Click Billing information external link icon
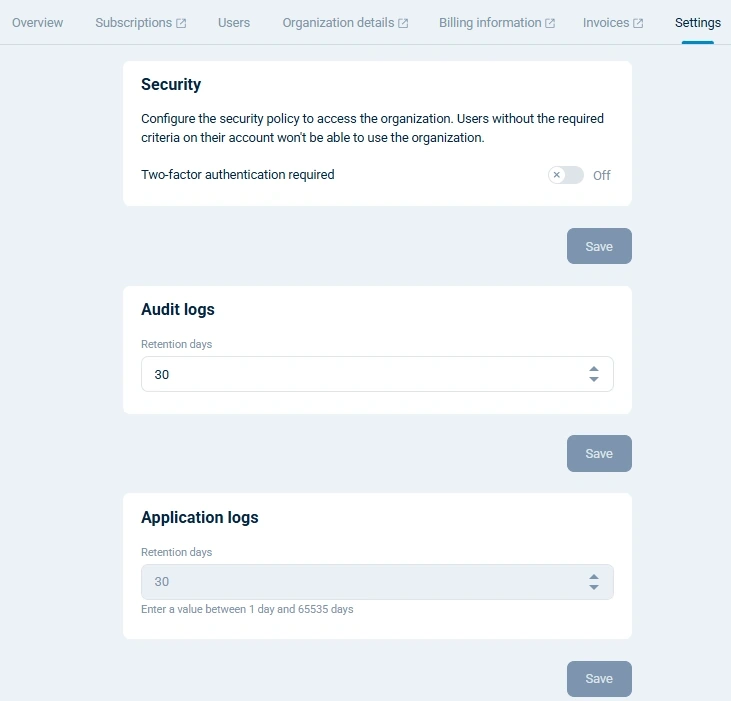Image resolution: width=731 pixels, height=701 pixels. (x=550, y=23)
